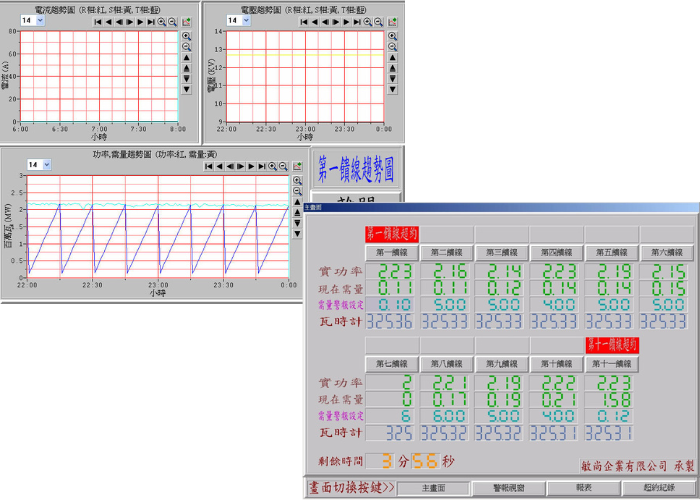This screenshot has width=700, height=500.
Task: Zoom out the vertical axis of the power/demand chart
Action: pyautogui.click(x=297, y=192)
